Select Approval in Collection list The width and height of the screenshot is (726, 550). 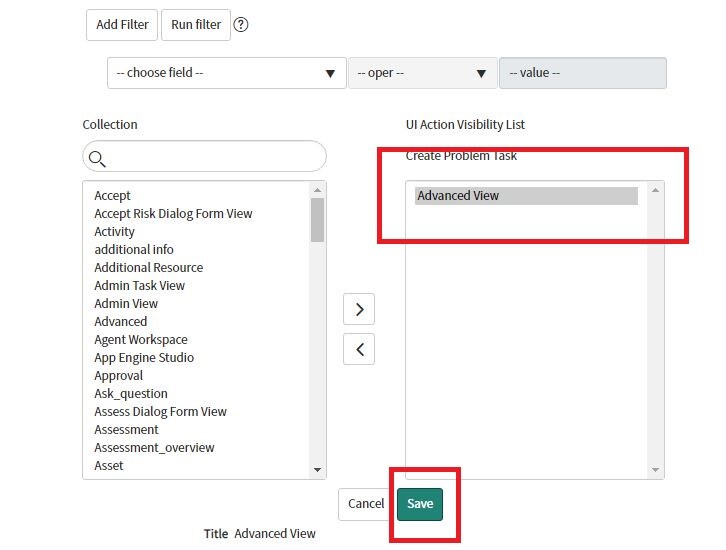[x=119, y=375]
